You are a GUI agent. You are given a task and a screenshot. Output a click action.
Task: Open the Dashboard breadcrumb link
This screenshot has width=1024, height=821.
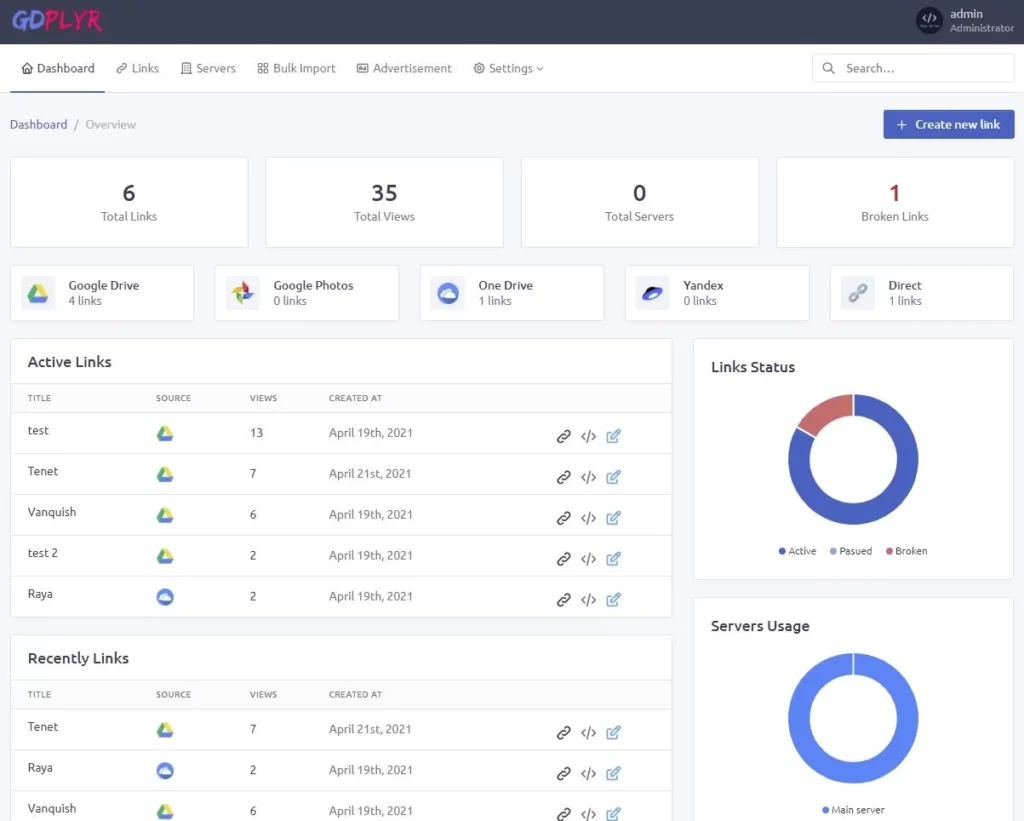[38, 124]
